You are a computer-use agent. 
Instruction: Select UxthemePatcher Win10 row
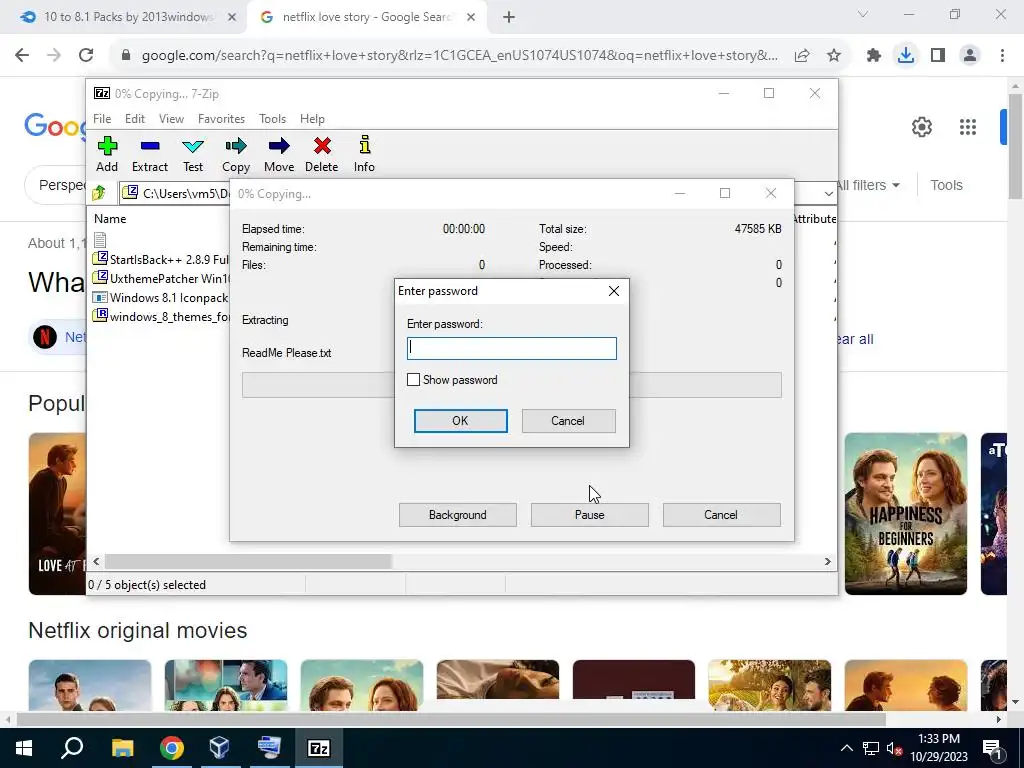point(161,278)
